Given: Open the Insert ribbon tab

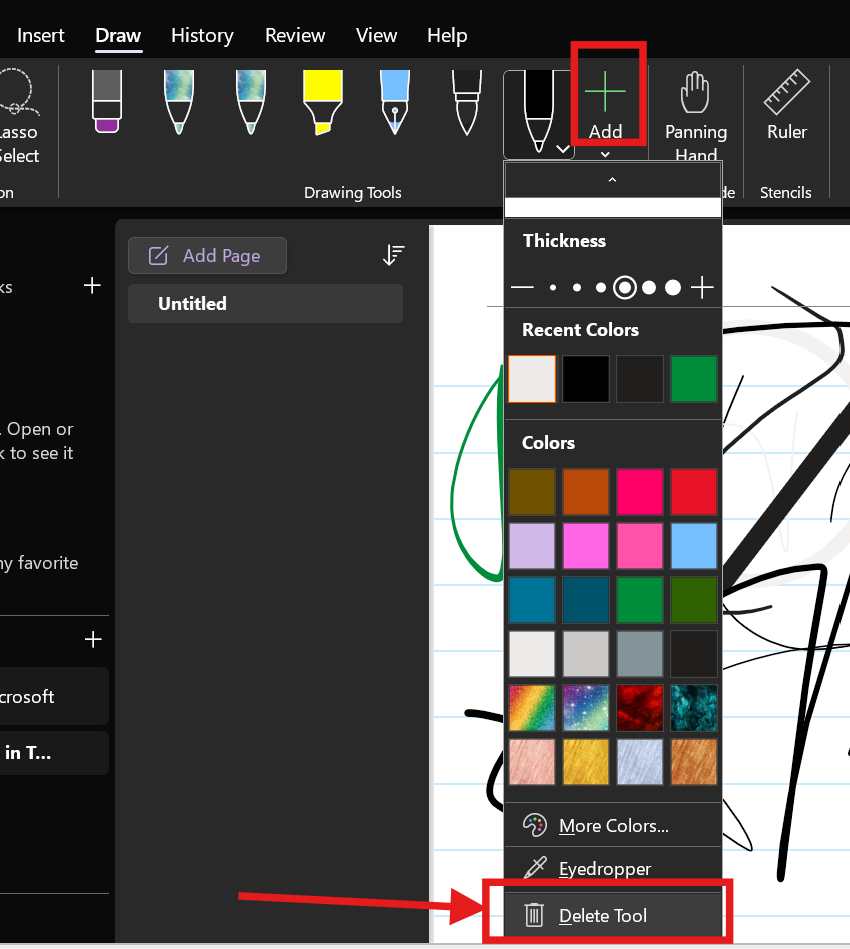Looking at the screenshot, I should pos(41,35).
